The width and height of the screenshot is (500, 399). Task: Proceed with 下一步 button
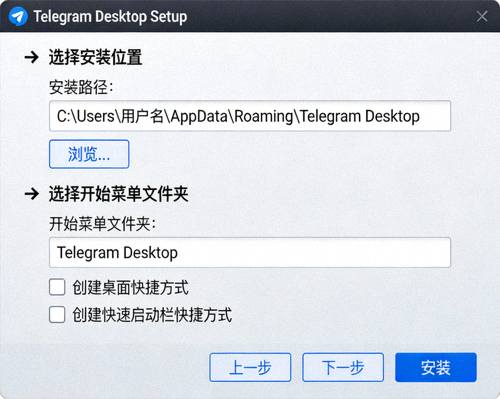point(343,367)
